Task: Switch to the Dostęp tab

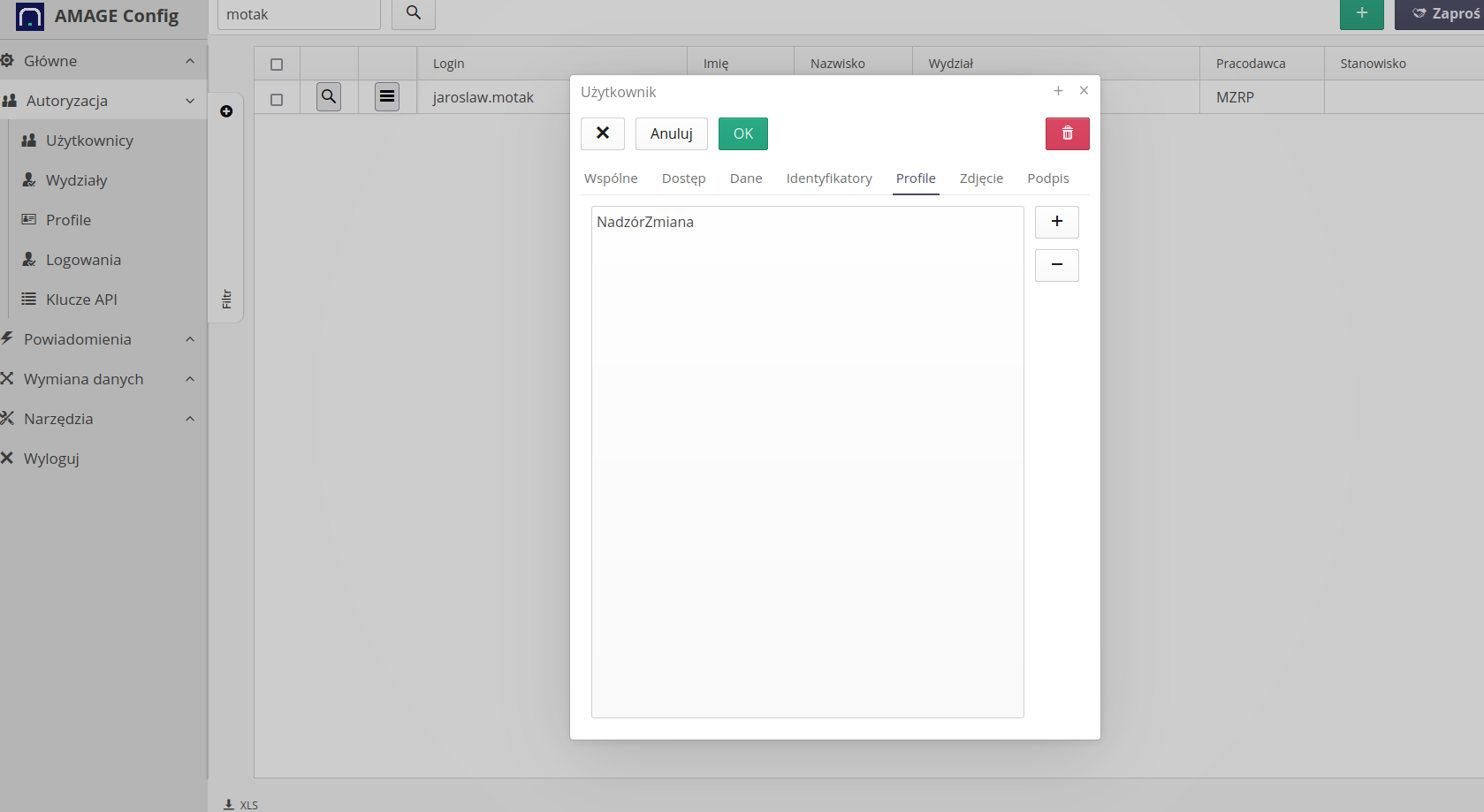Action: (x=683, y=178)
